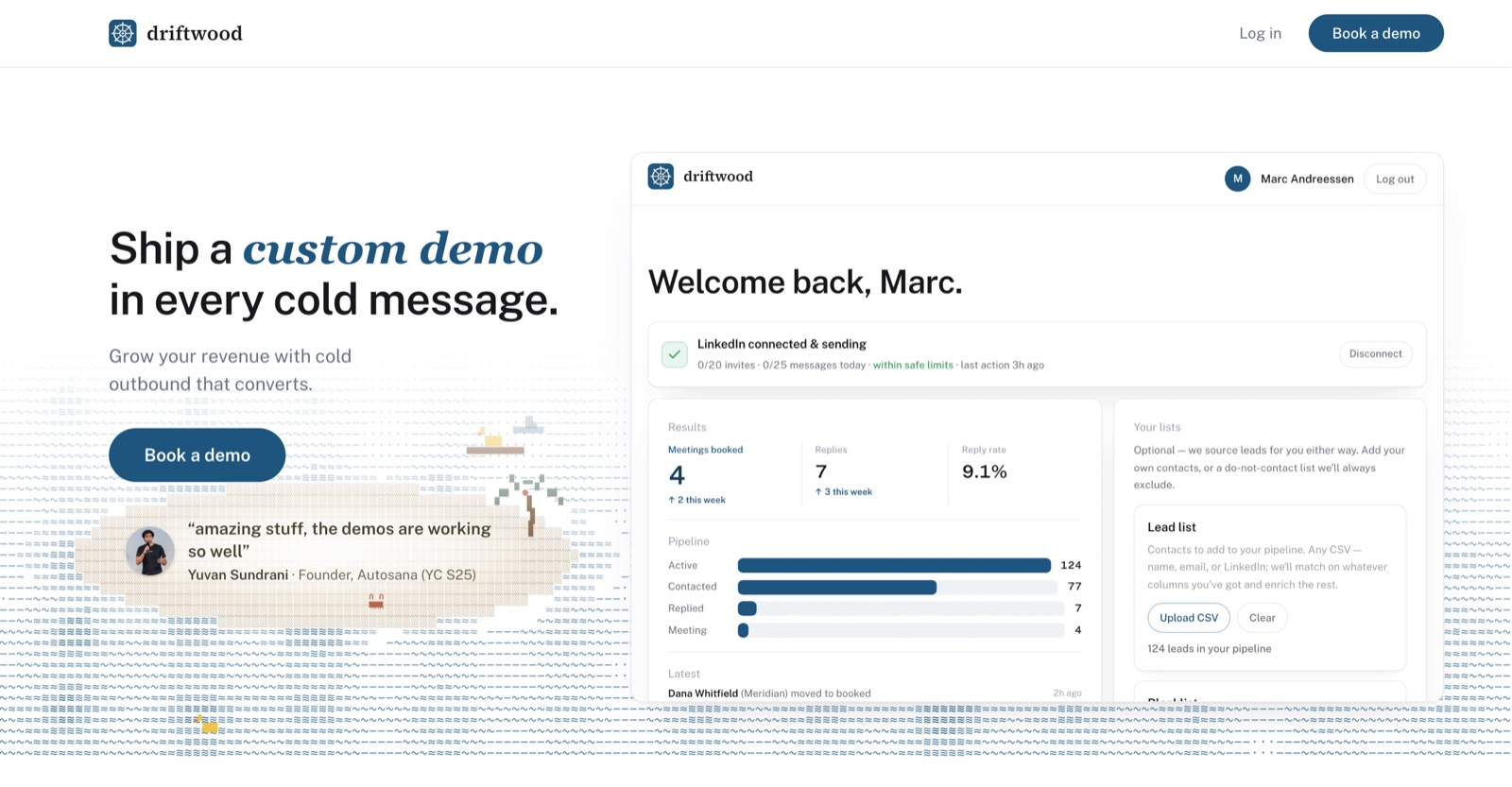
Task: Click the Log out button
Action: 1395,179
